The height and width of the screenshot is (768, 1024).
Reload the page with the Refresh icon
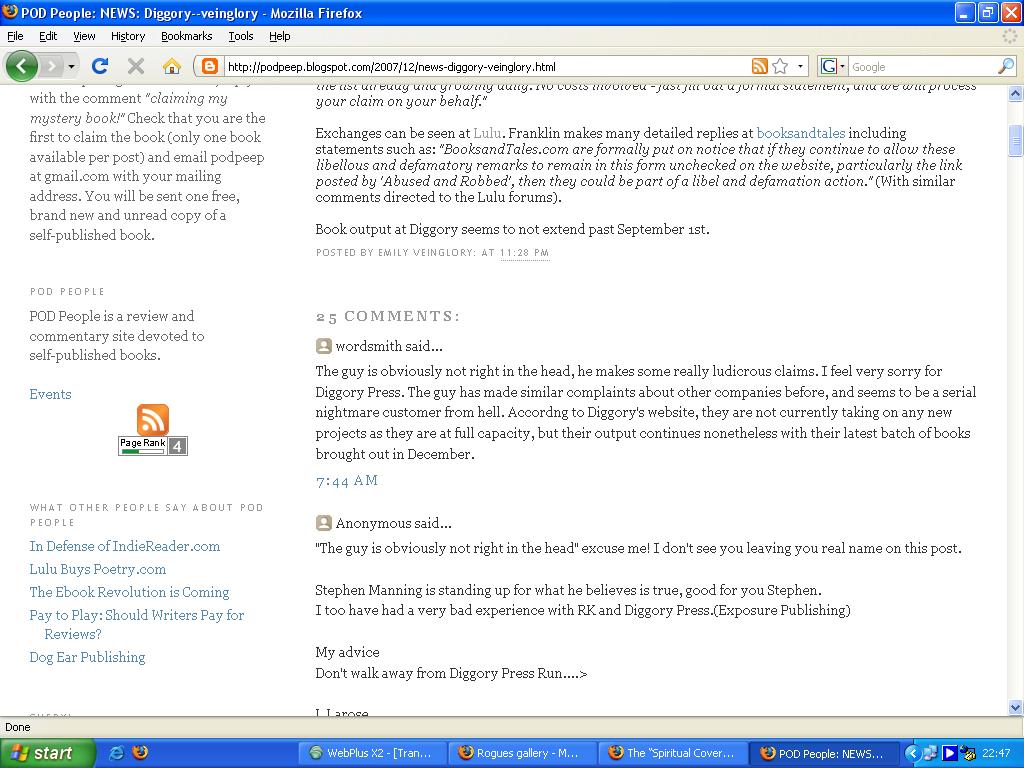click(x=100, y=66)
